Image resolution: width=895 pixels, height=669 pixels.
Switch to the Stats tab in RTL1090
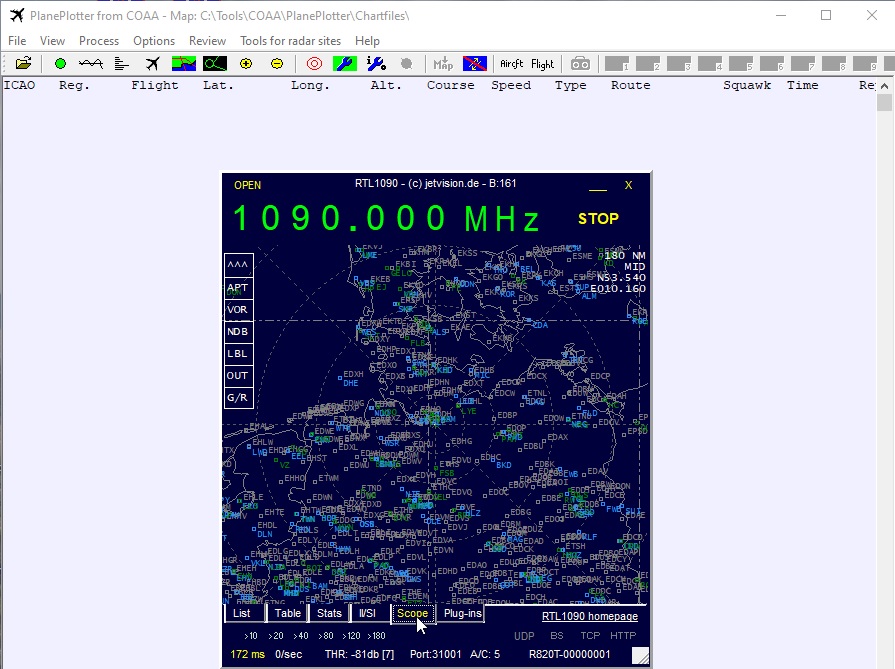point(329,614)
